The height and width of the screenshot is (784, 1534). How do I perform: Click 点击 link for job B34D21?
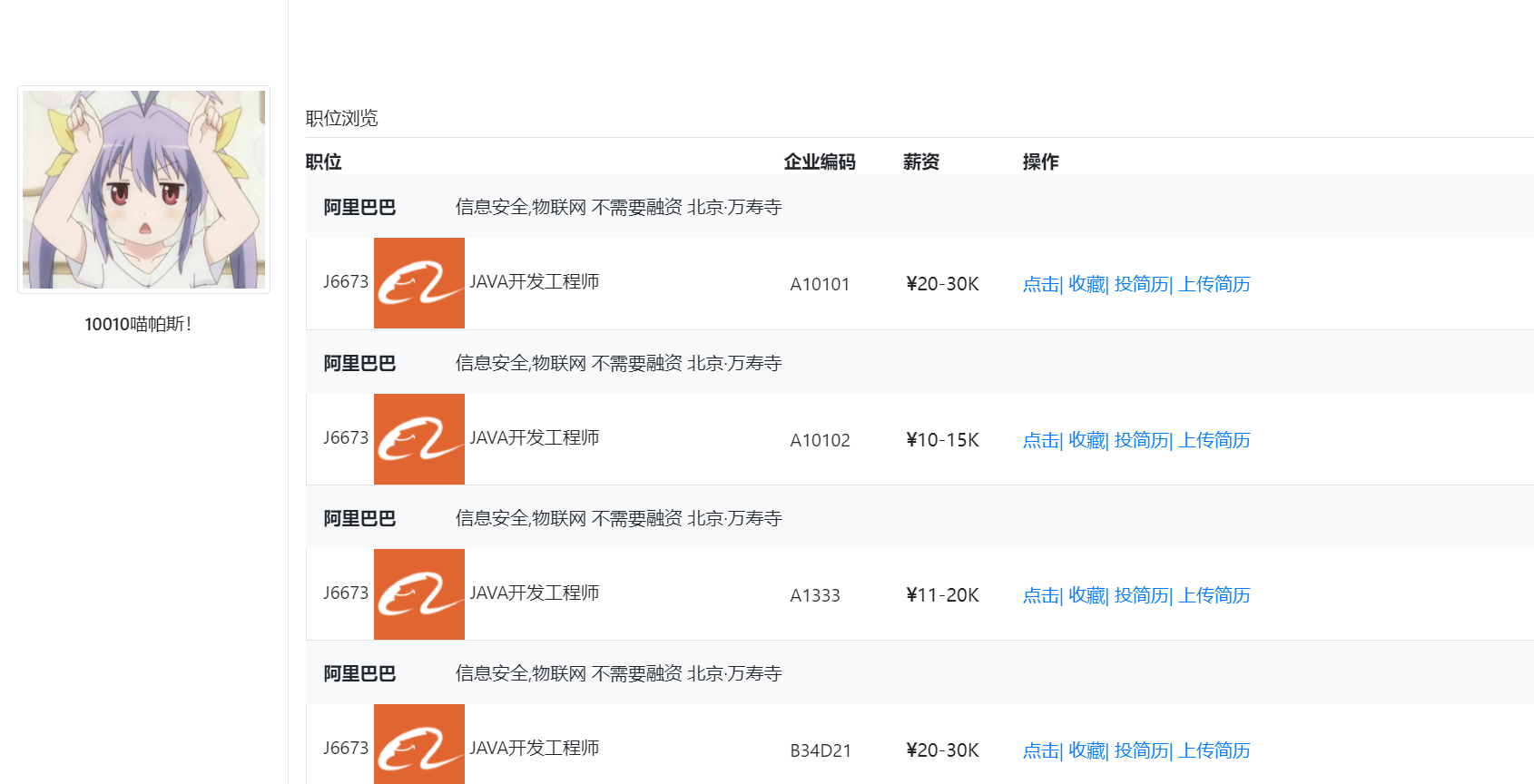[x=1041, y=750]
